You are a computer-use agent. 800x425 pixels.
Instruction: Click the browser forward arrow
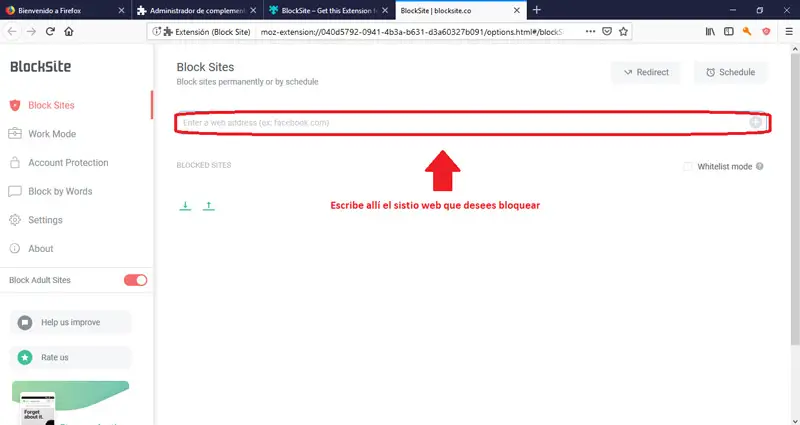(x=31, y=32)
